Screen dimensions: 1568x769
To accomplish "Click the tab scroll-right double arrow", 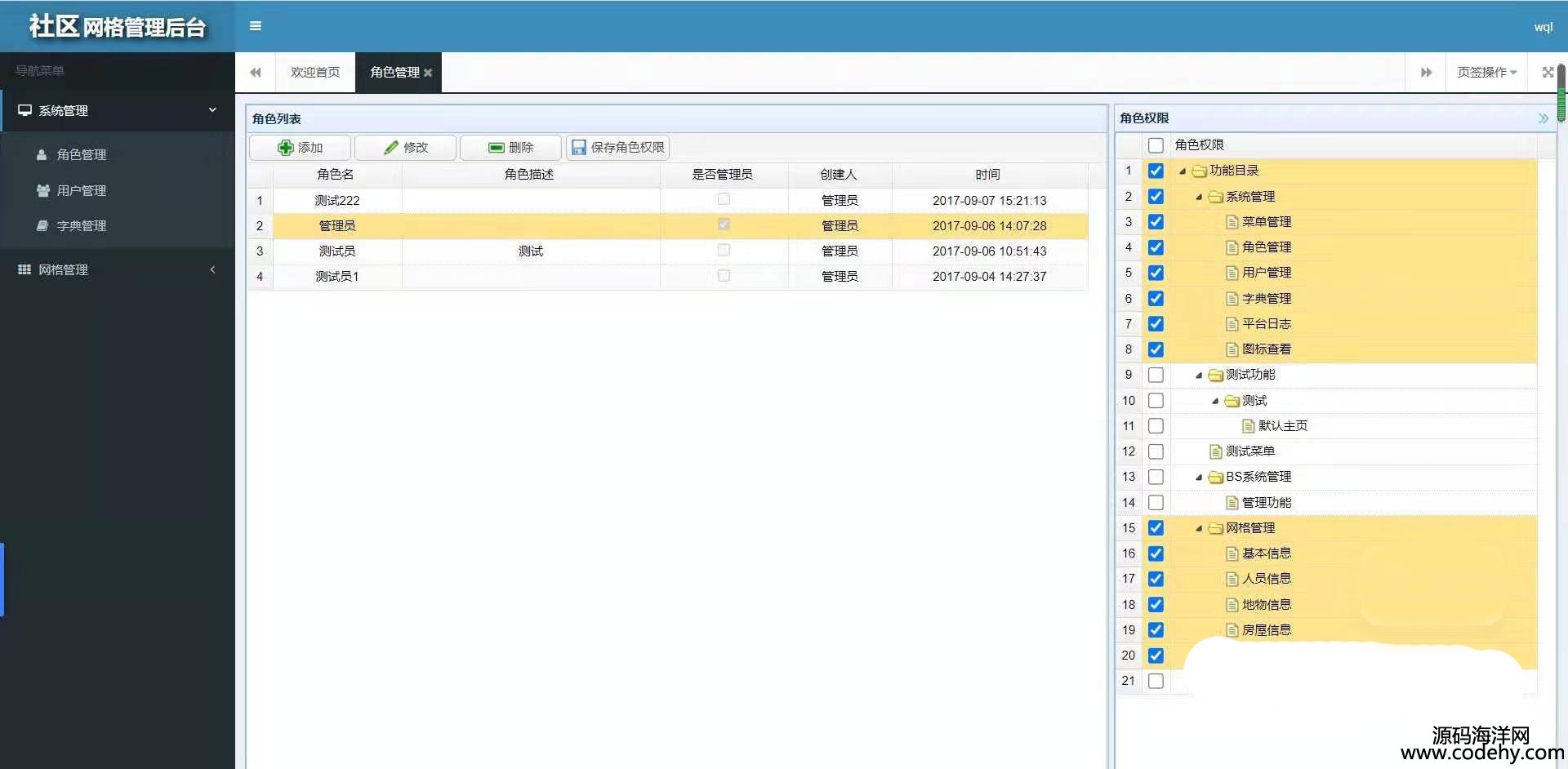I will click(1426, 72).
